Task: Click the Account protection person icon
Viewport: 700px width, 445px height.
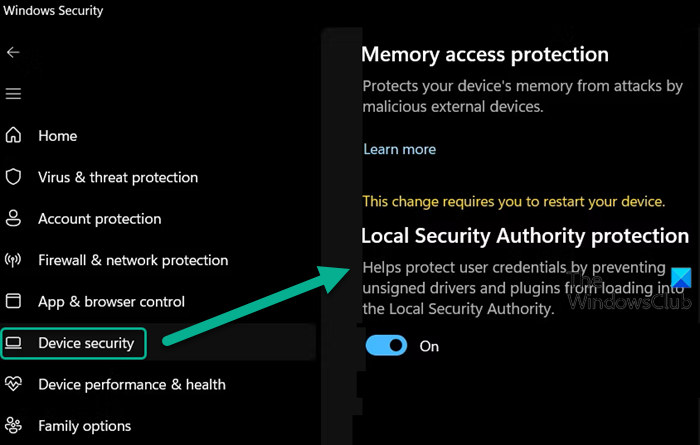Action: pyautogui.click(x=14, y=218)
